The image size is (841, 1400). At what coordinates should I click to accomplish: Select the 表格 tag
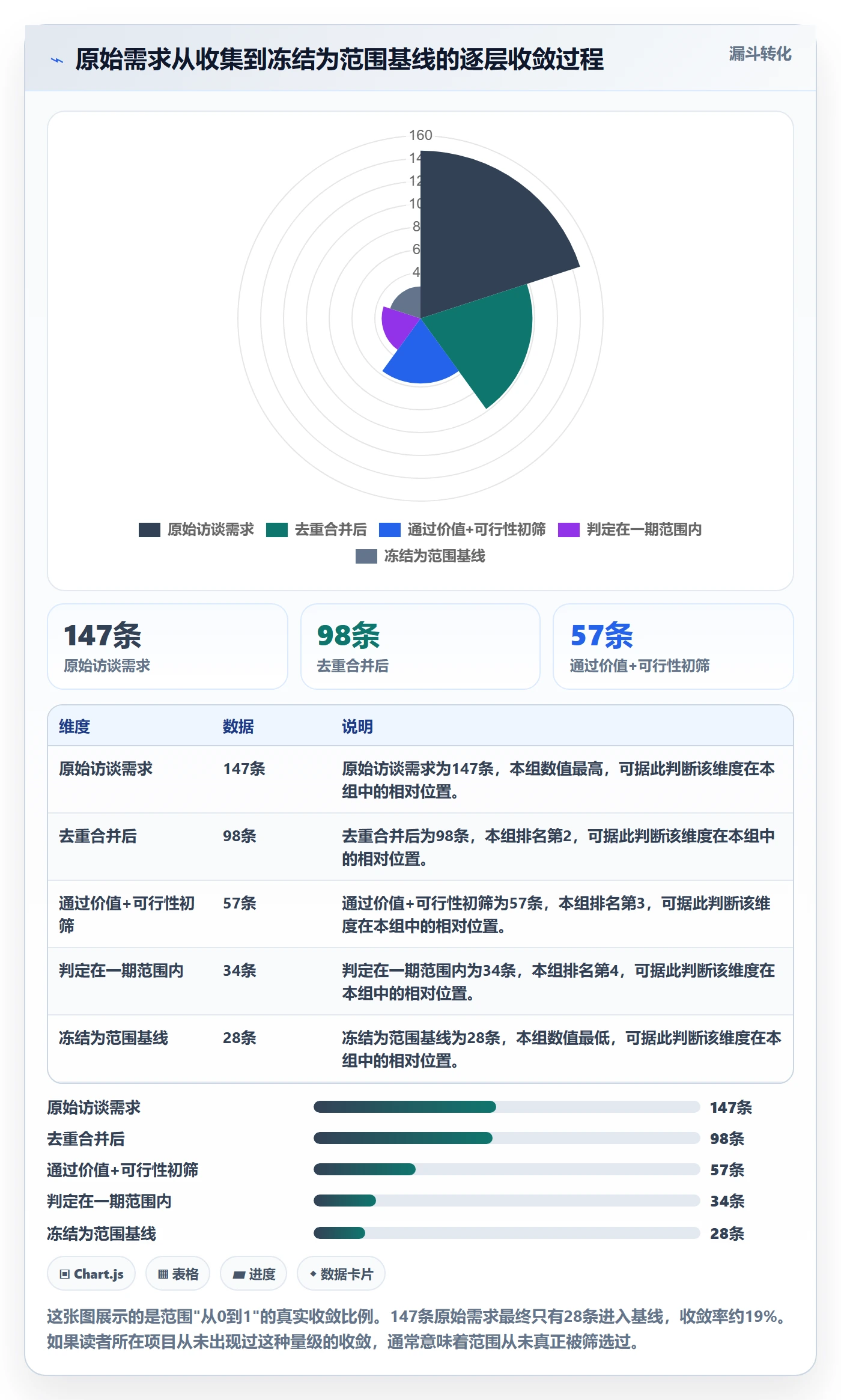point(178,1274)
